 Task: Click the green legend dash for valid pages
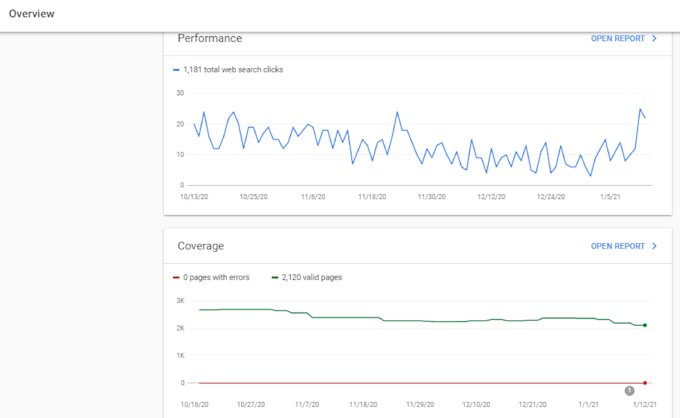275,278
